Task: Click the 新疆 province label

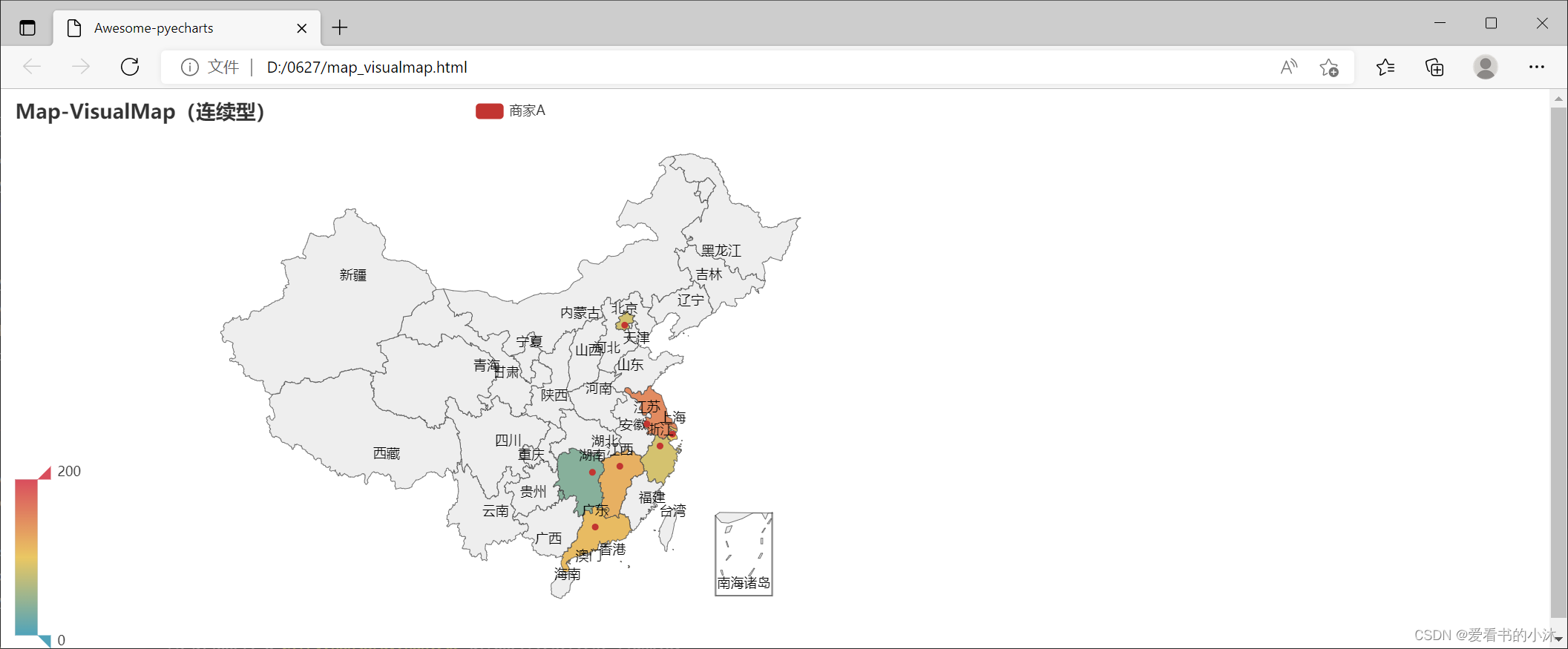Action: (x=353, y=275)
